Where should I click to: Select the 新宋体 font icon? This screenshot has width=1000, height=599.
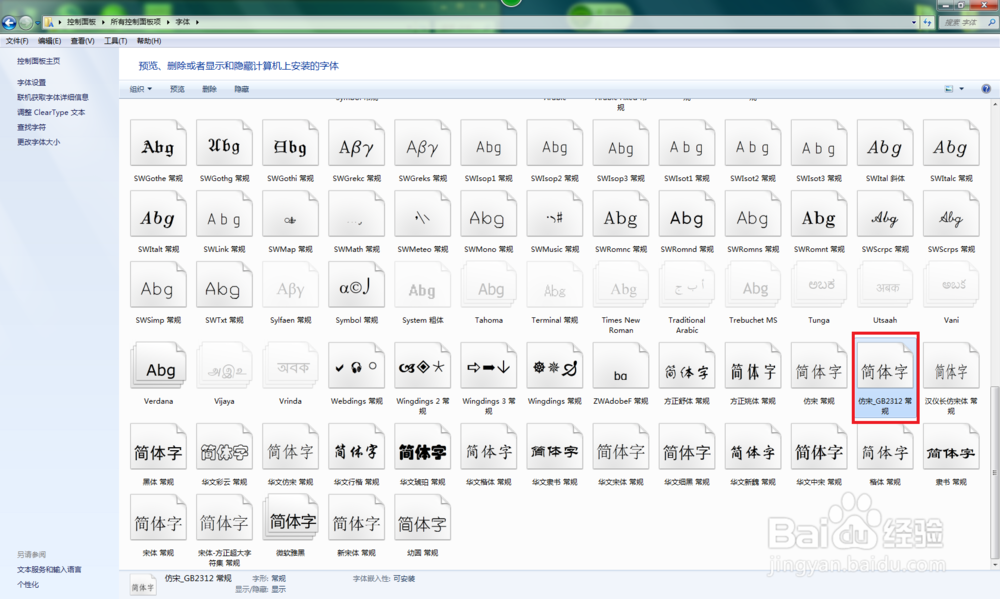[x=357, y=517]
